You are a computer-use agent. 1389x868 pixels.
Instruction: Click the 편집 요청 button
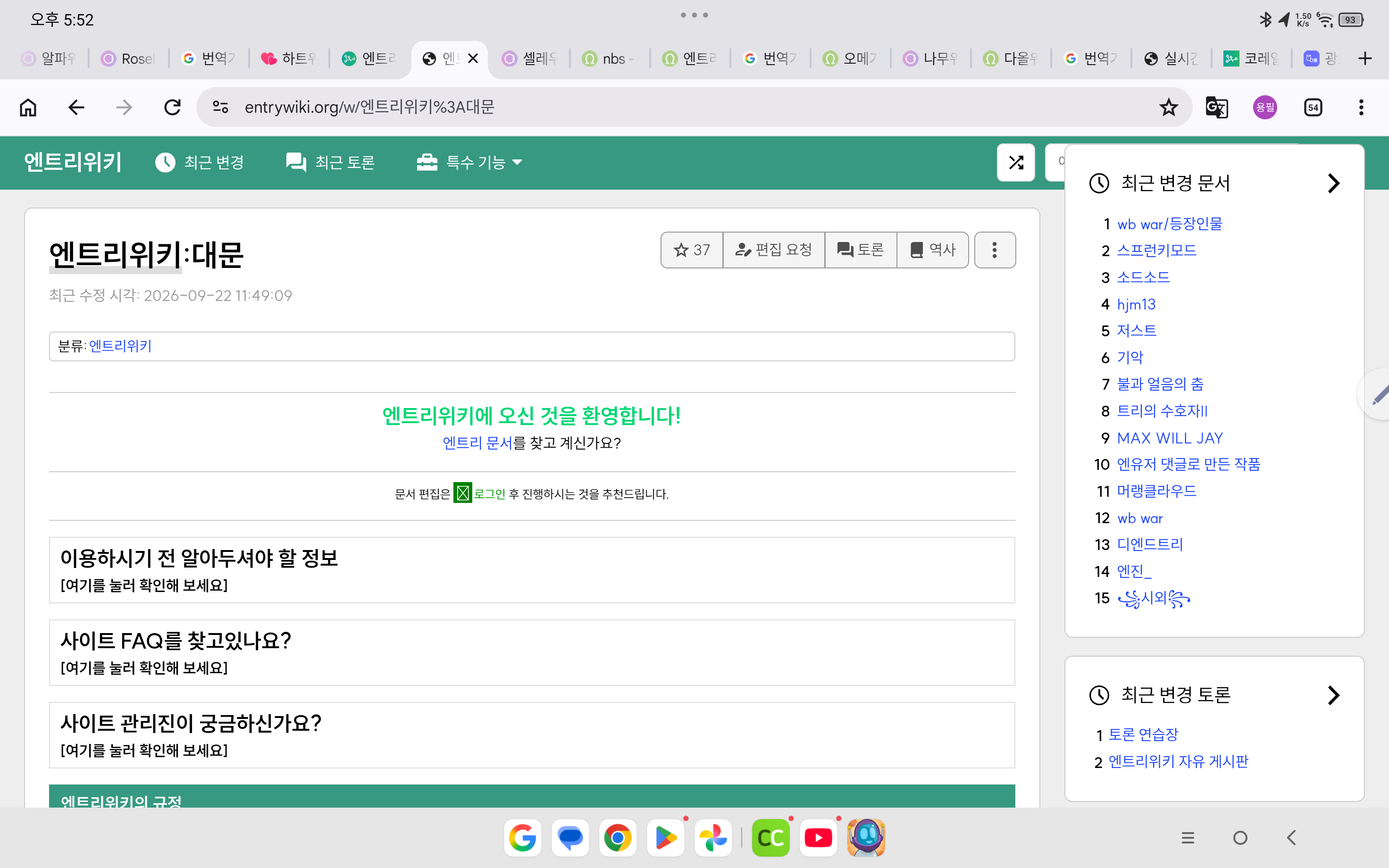(774, 250)
